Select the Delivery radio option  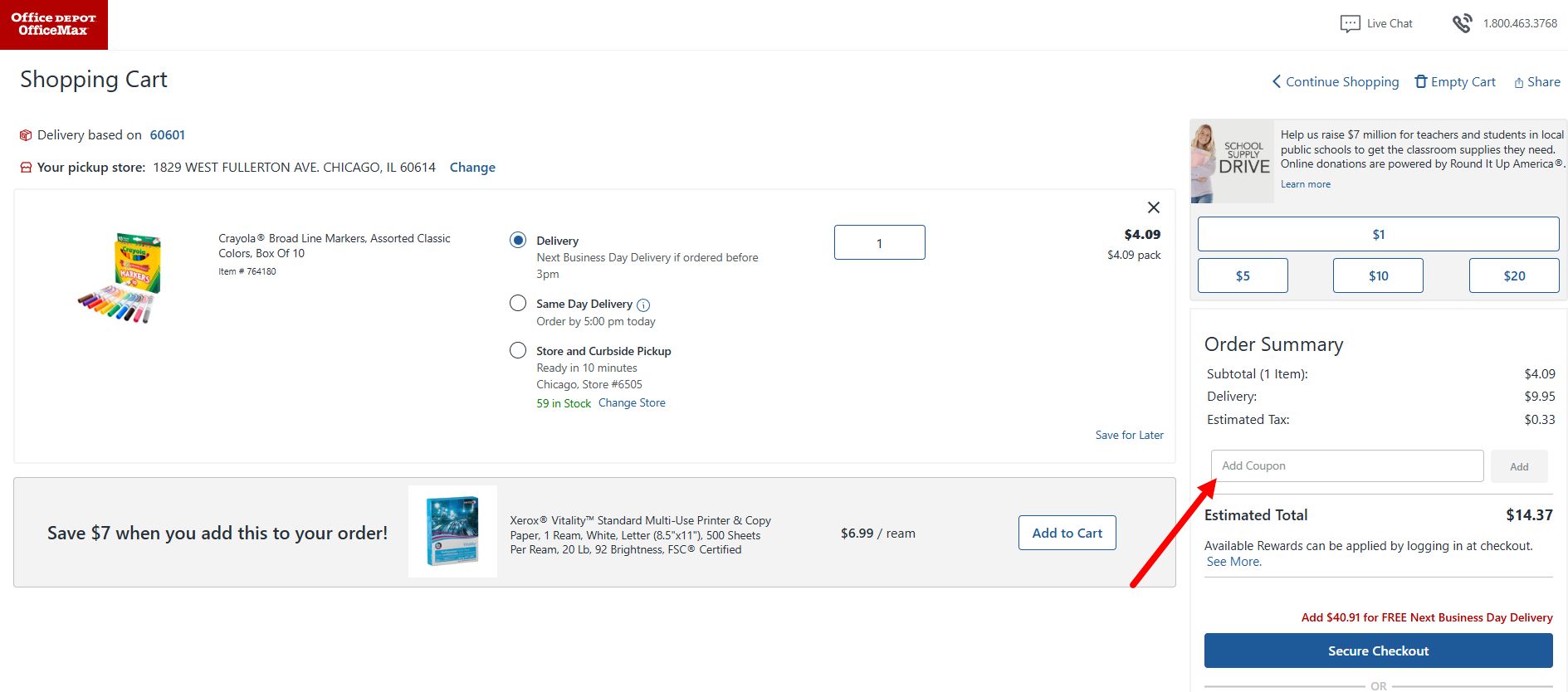(518, 240)
